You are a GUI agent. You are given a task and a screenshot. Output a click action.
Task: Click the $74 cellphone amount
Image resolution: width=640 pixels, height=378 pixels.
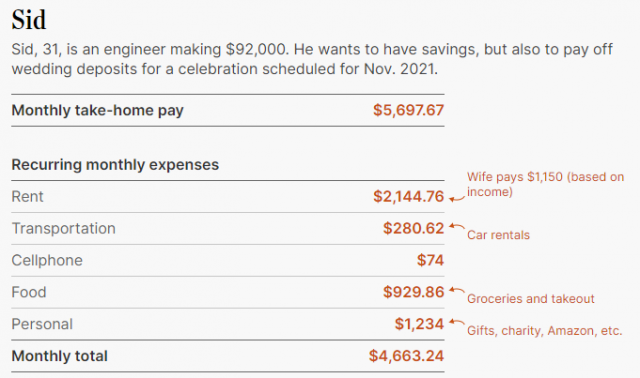(x=430, y=260)
